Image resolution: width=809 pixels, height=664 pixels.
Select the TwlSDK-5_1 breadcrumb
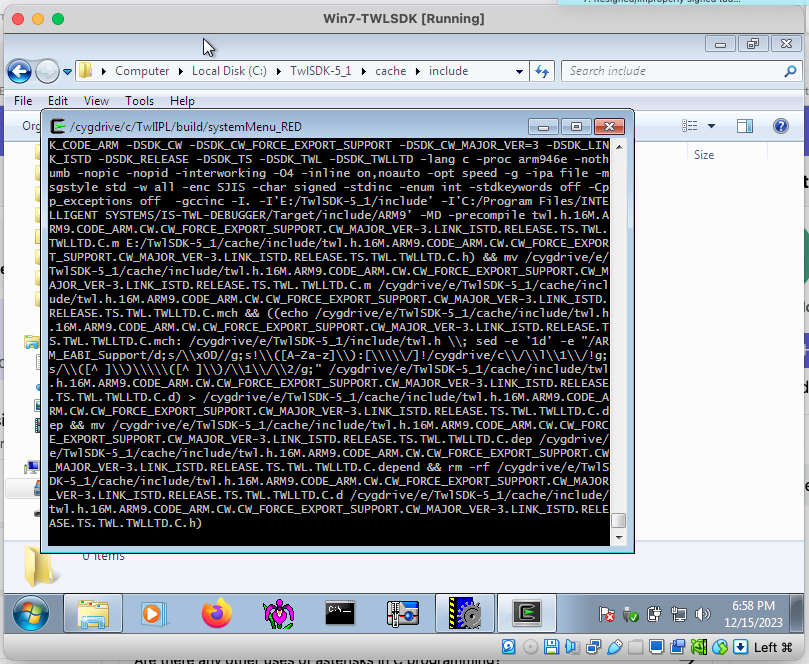click(320, 71)
